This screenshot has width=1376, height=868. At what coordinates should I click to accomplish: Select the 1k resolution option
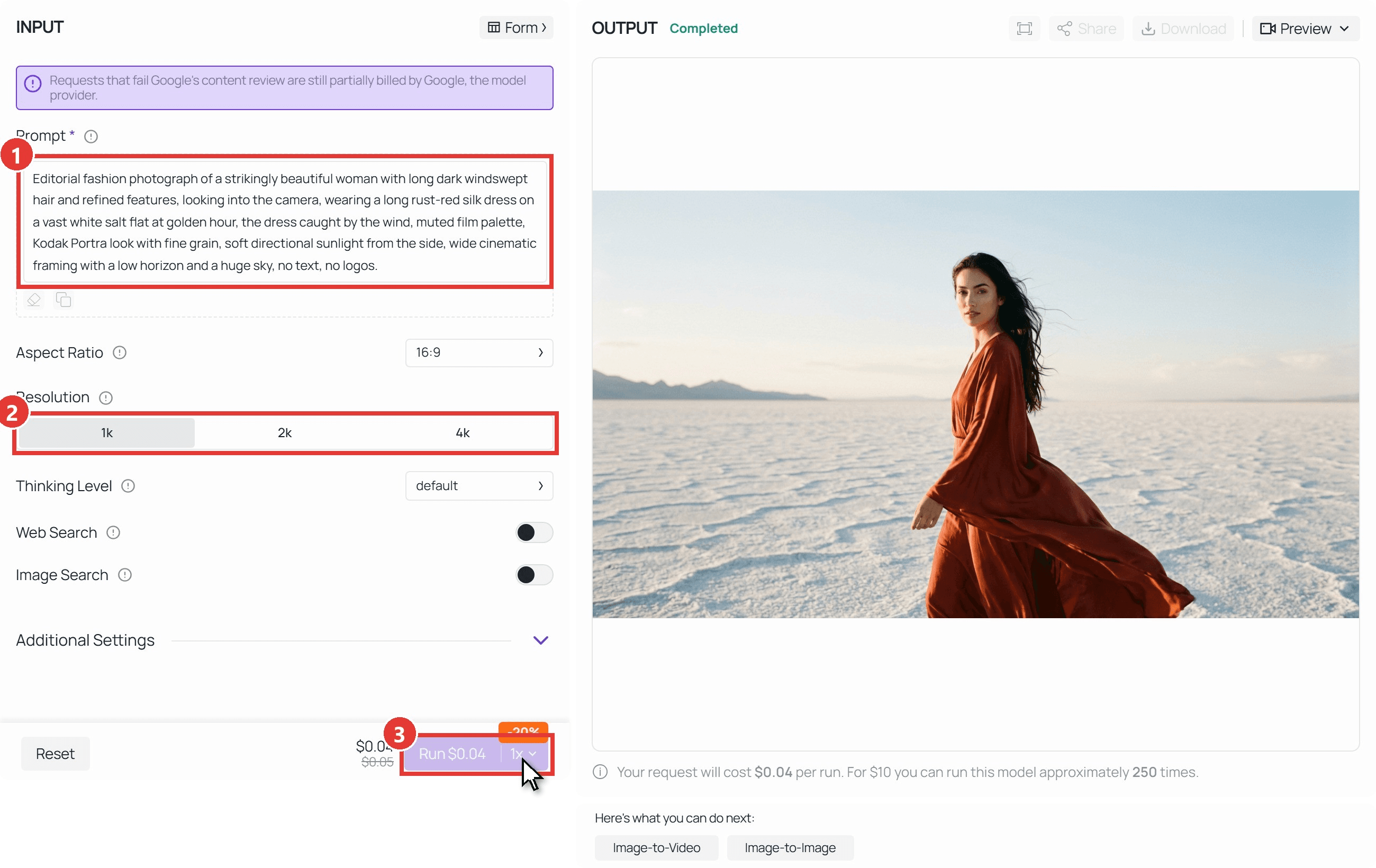pos(107,432)
